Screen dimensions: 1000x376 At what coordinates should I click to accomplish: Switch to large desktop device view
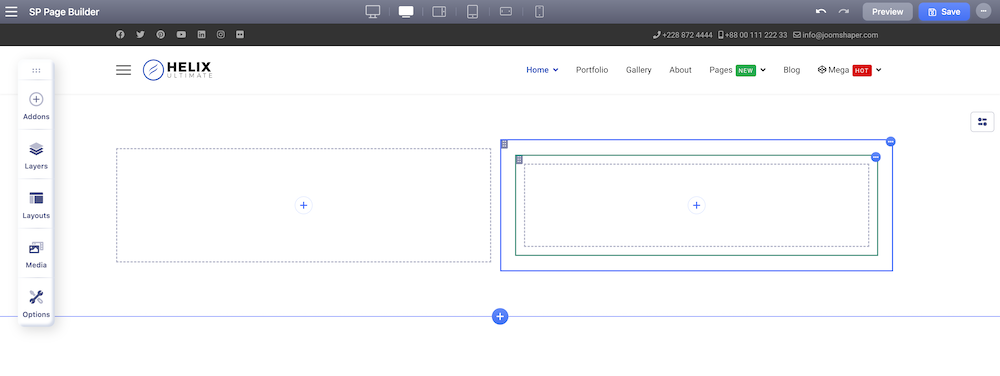pyautogui.click(x=373, y=11)
